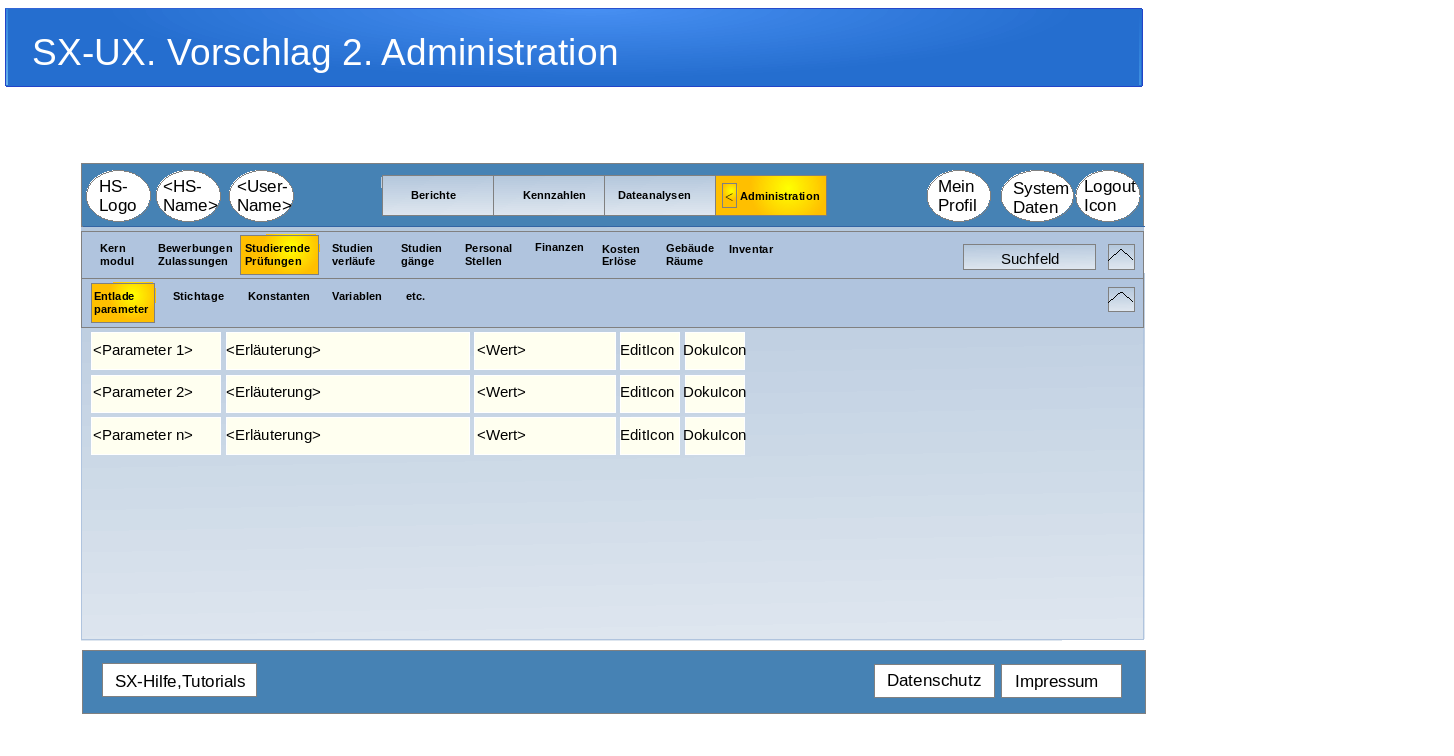Open Studien verläufe menu item

click(x=354, y=255)
